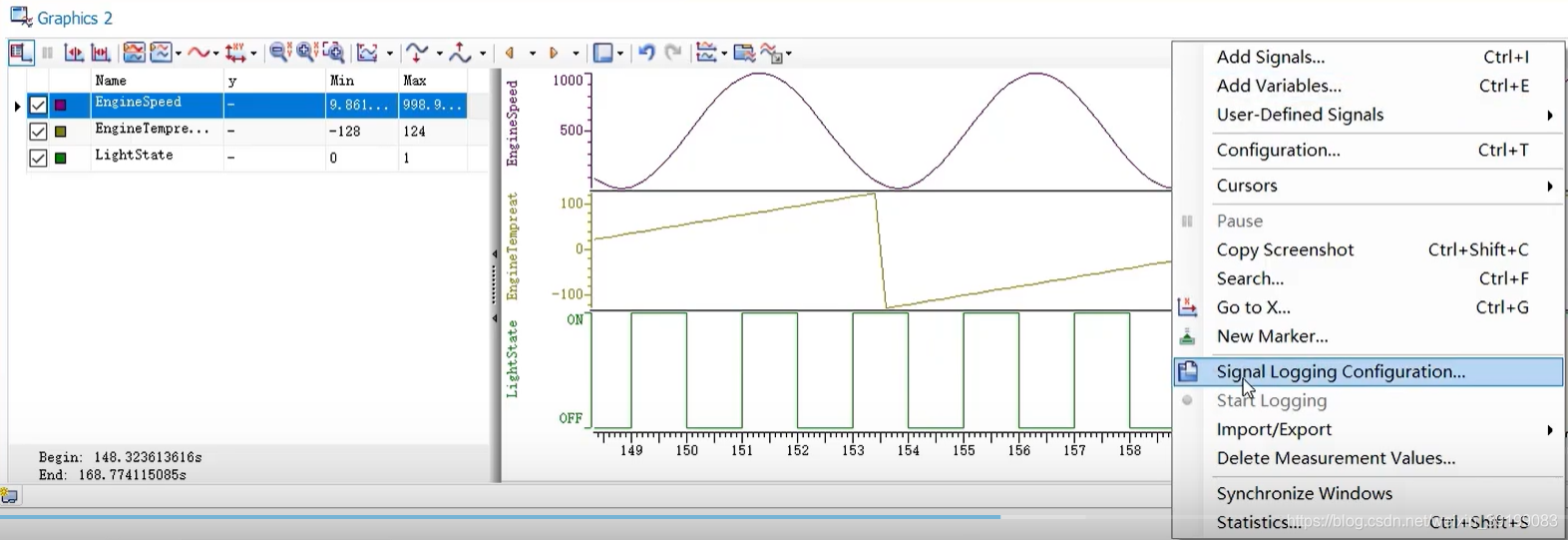This screenshot has height=540, width=1568.
Task: Open Search... from context menu
Action: point(1368,278)
